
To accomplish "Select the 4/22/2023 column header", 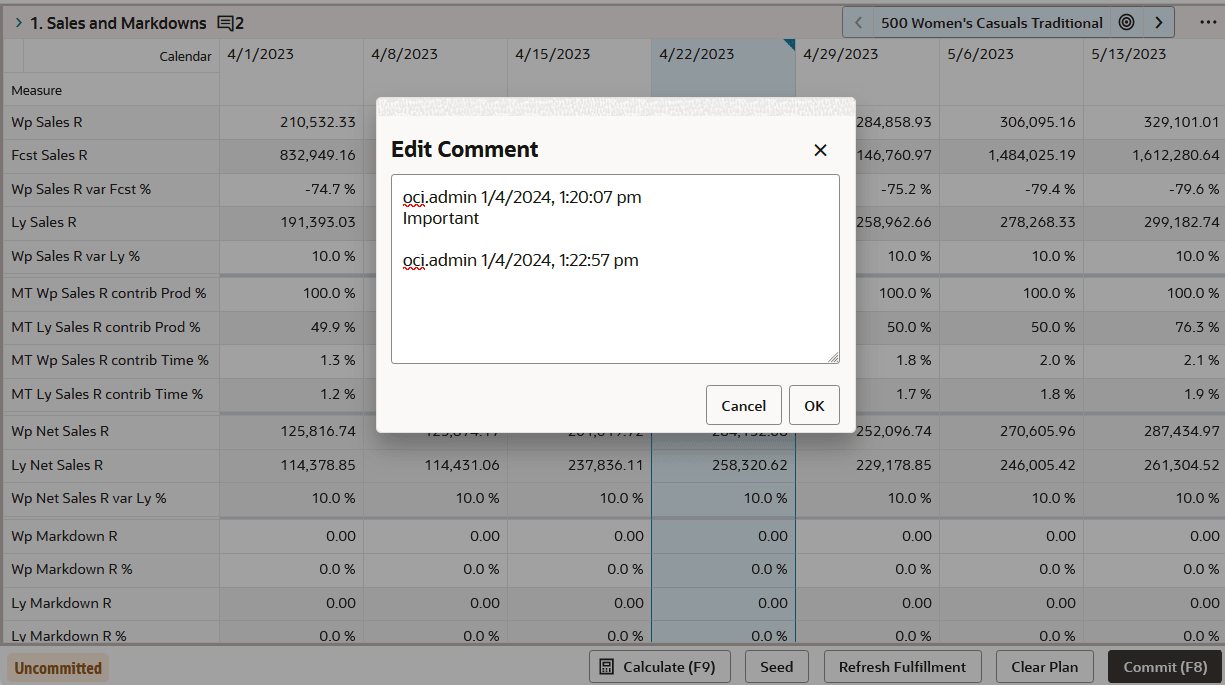I will tap(695, 55).
